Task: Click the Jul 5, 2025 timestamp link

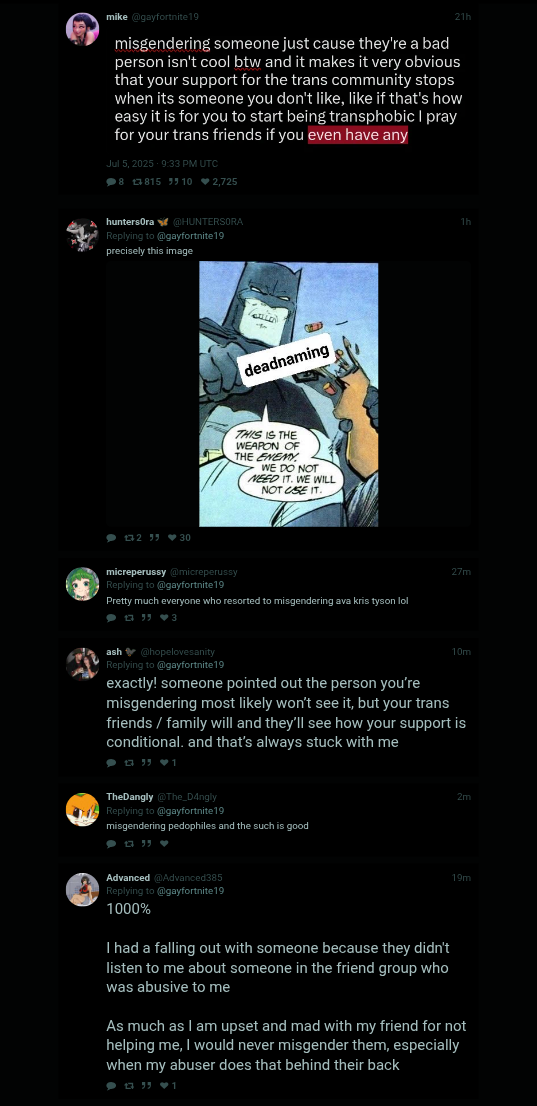Action: (162, 163)
